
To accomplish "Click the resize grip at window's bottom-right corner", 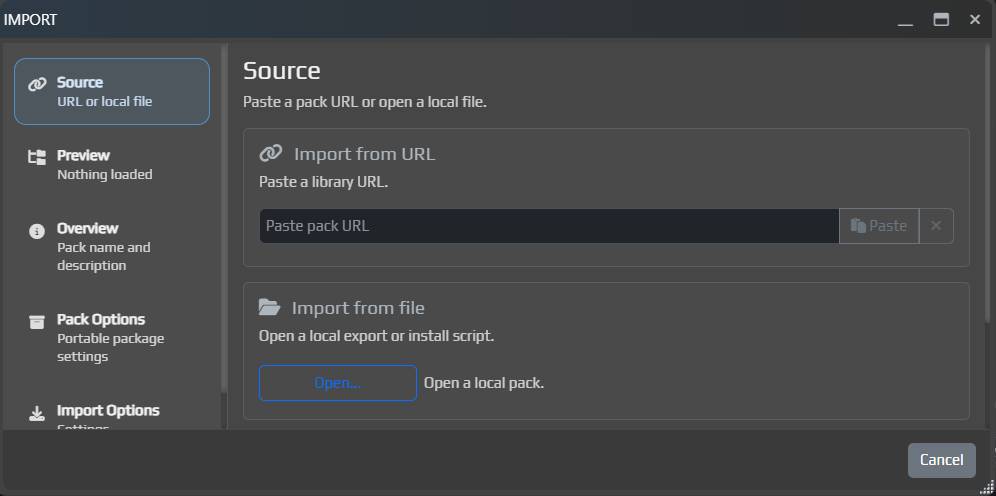I will pyautogui.click(x=987, y=487).
